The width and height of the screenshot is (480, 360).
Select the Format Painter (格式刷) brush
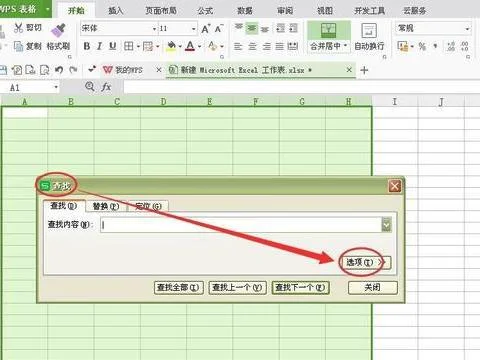pyautogui.click(x=58, y=31)
